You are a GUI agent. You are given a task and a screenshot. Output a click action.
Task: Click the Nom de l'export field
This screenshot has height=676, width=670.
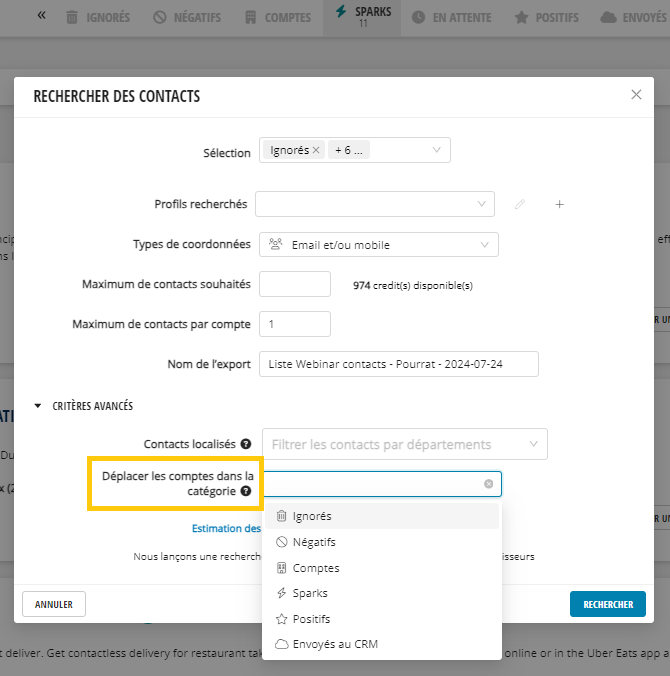399,364
